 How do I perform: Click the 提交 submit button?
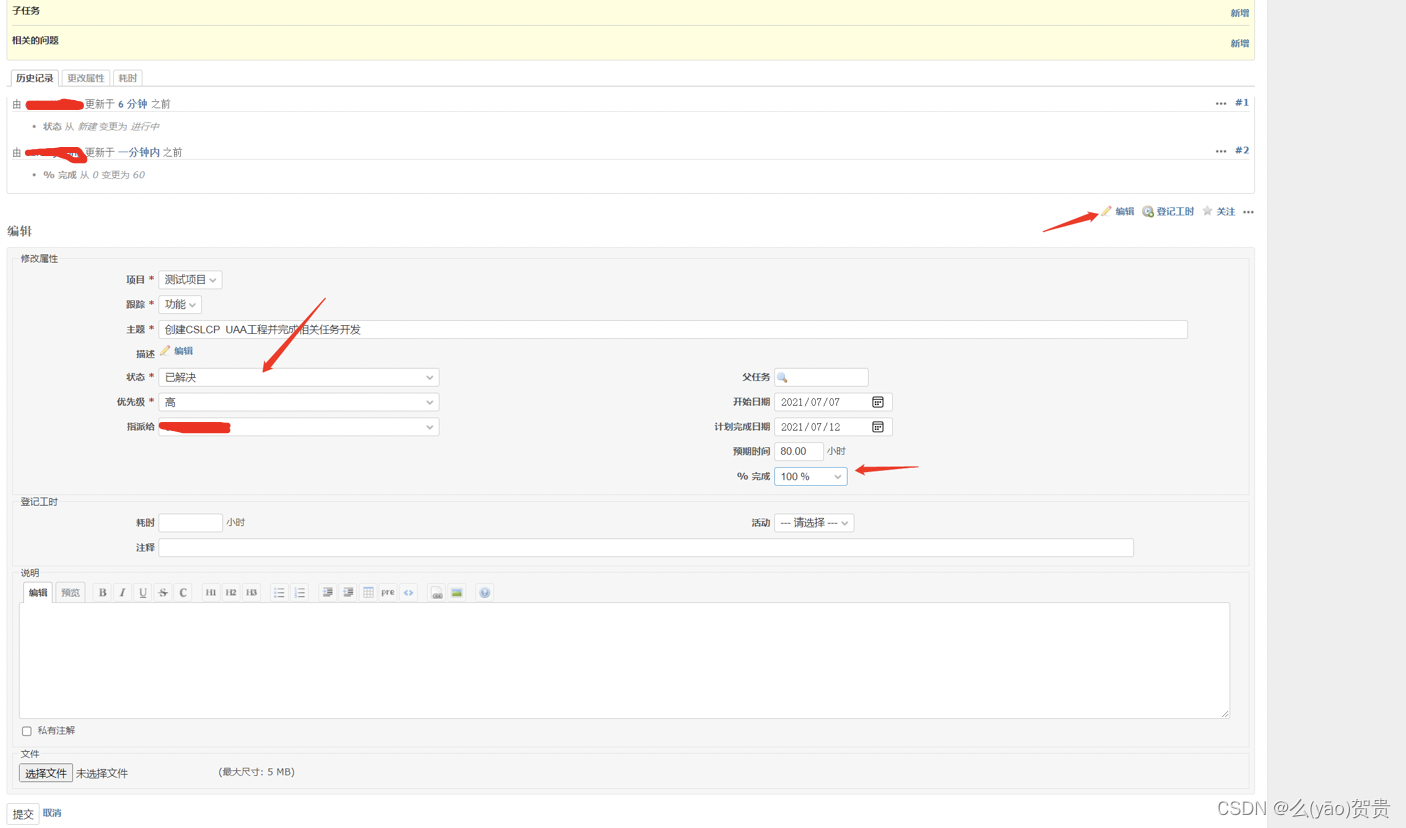pos(23,814)
